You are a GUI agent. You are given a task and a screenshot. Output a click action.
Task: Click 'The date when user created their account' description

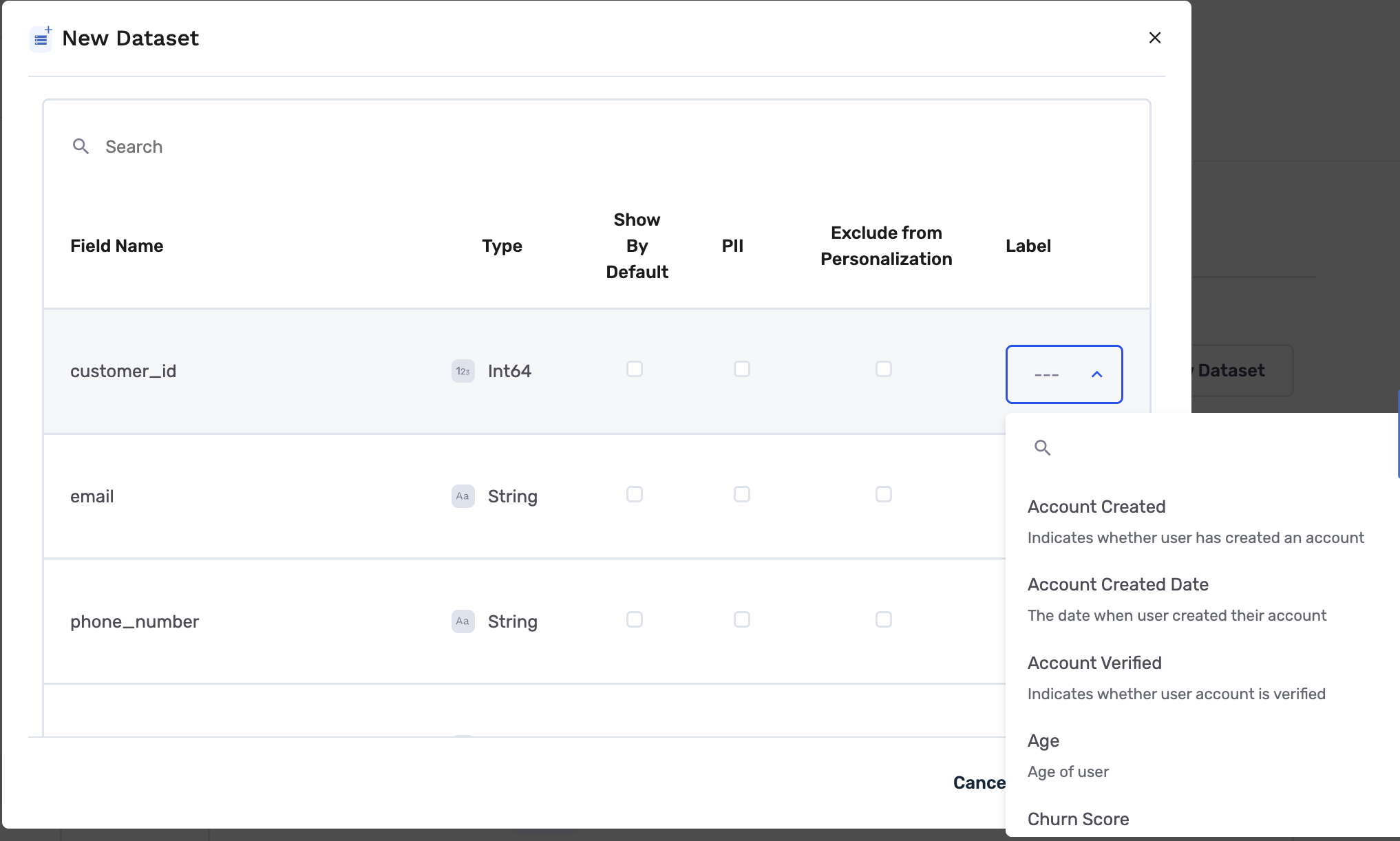coord(1177,615)
